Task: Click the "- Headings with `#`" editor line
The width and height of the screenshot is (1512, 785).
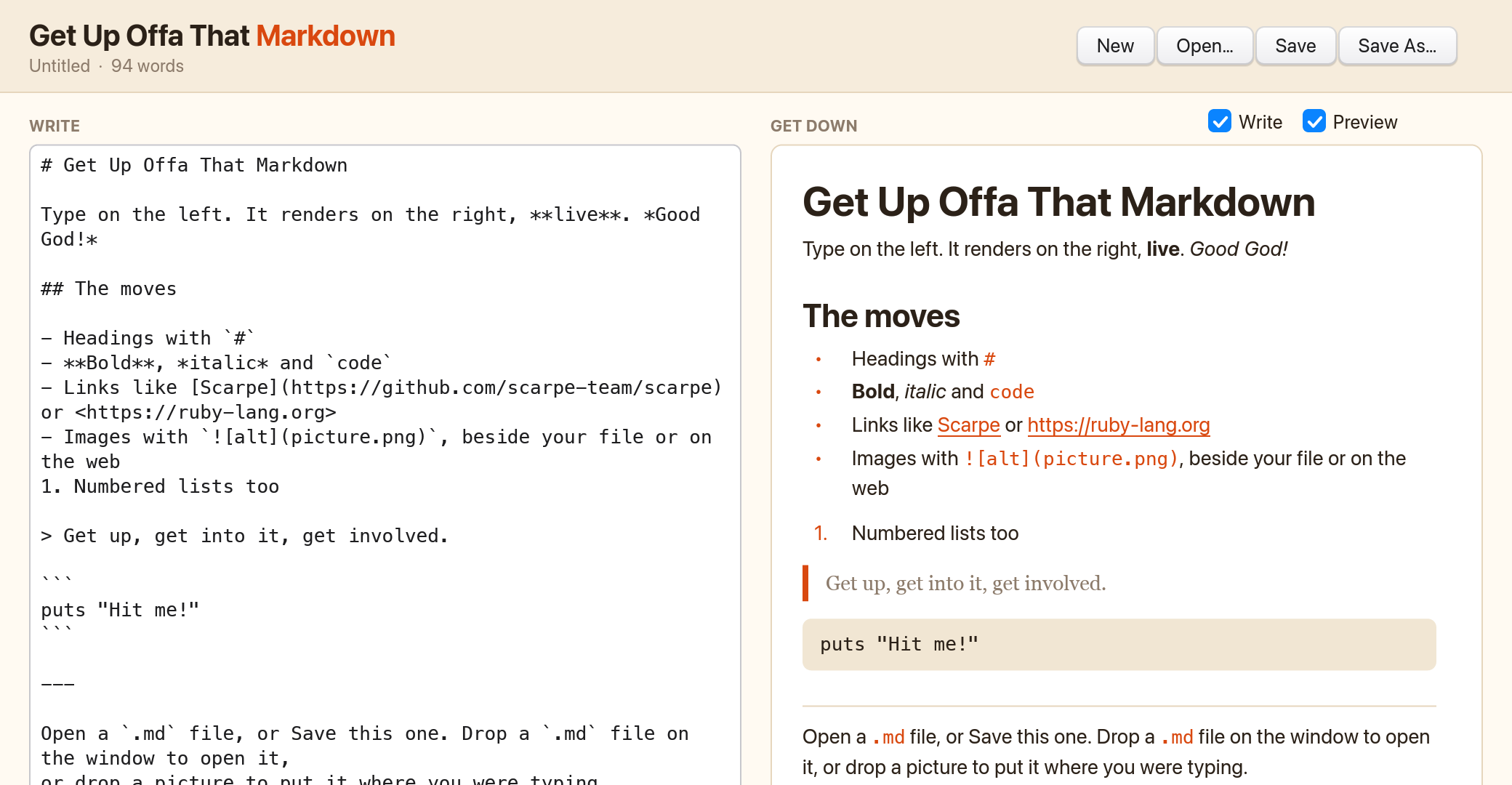Action: [x=148, y=338]
